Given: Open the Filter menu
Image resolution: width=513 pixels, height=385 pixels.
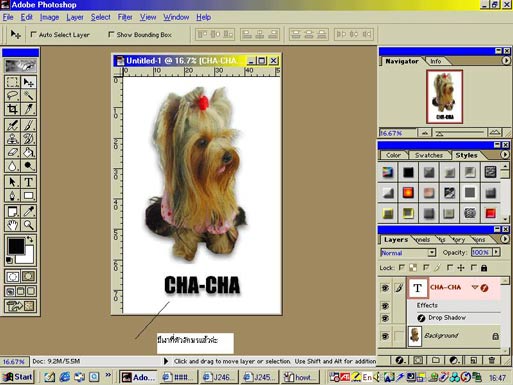Looking at the screenshot, I should pos(125,17).
